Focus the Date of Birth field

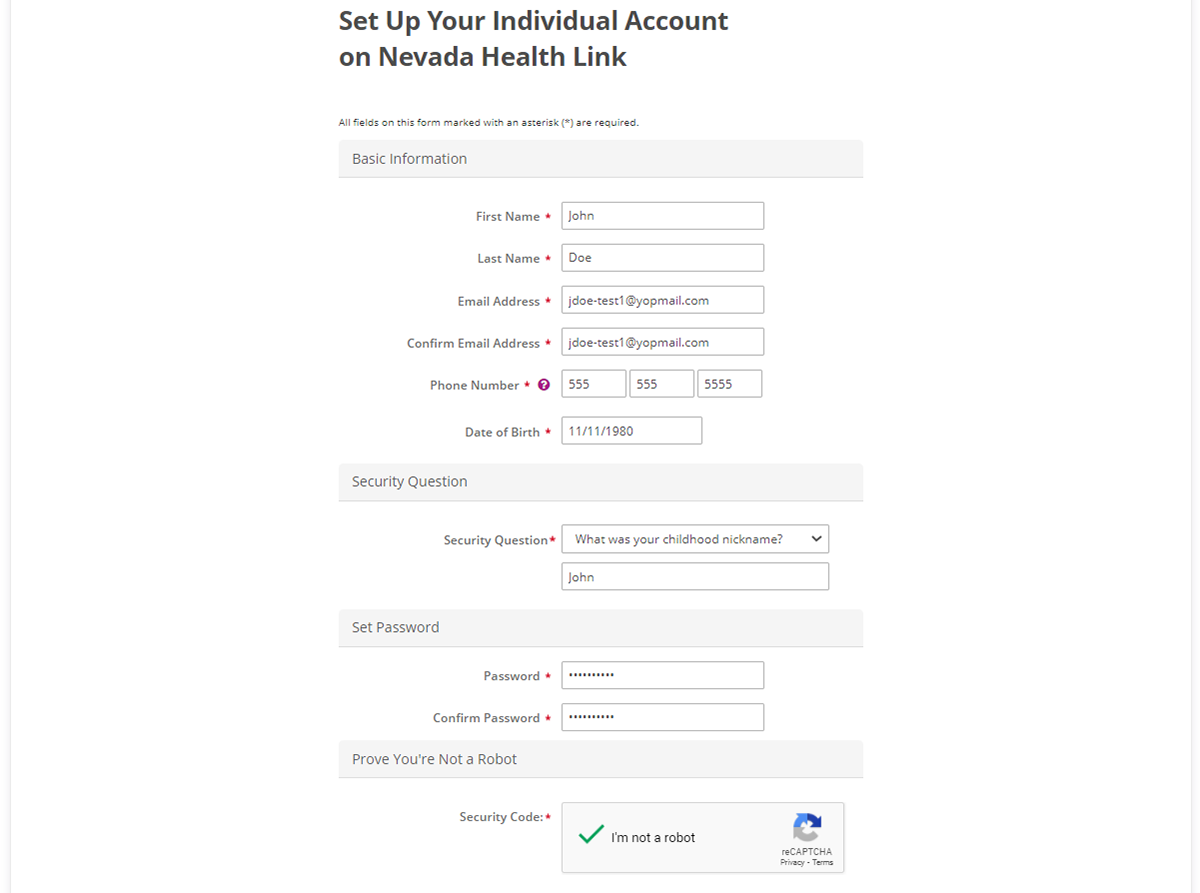tap(632, 431)
